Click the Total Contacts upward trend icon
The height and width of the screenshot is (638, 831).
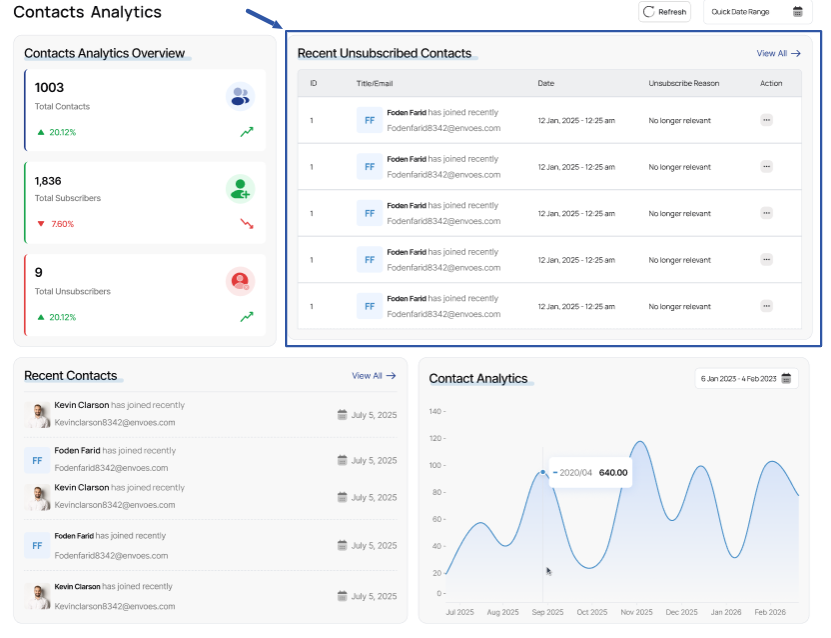point(247,132)
